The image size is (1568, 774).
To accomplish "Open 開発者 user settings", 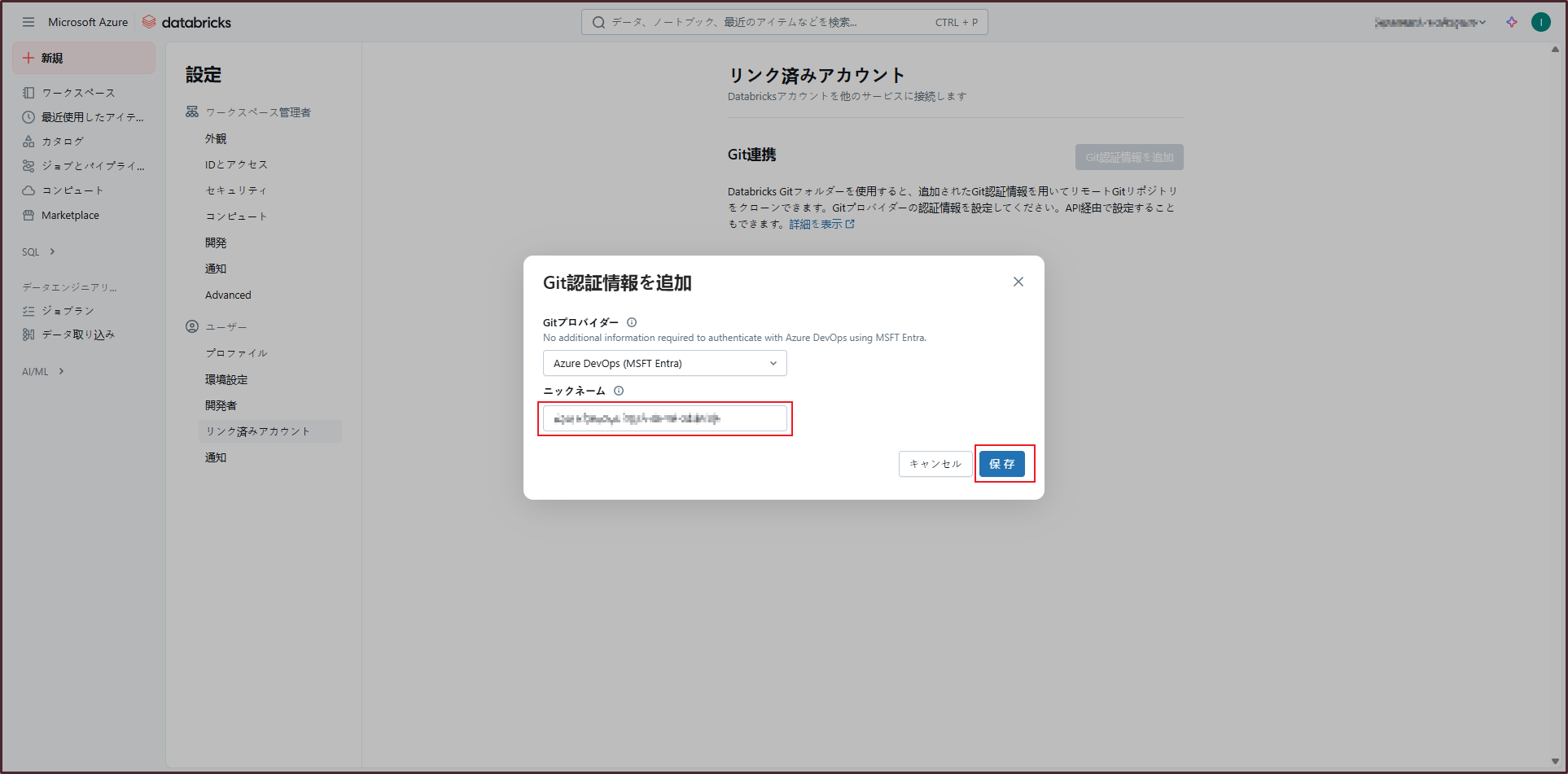I will coord(221,405).
